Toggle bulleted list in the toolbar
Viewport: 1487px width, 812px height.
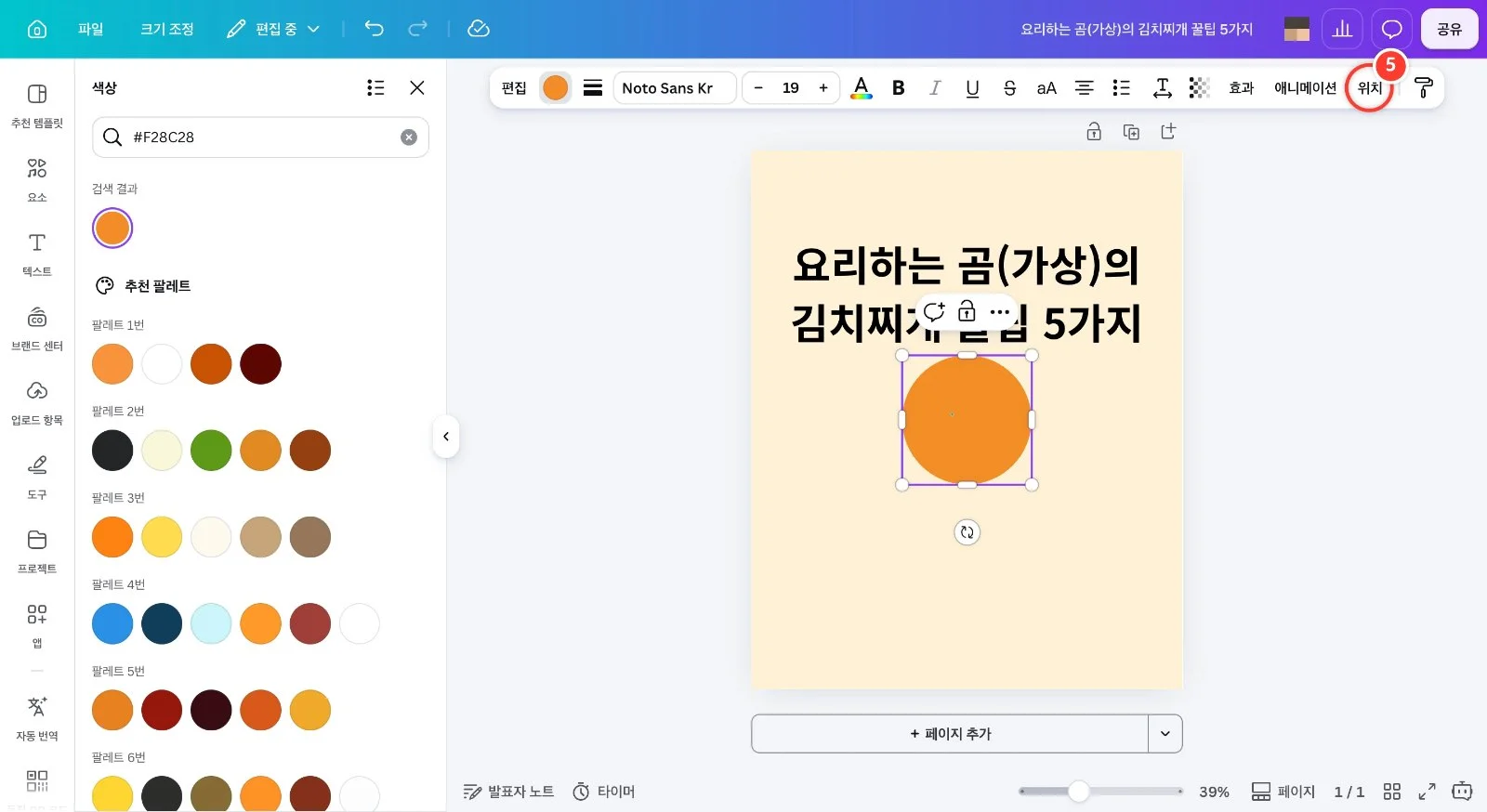pyautogui.click(x=1122, y=88)
